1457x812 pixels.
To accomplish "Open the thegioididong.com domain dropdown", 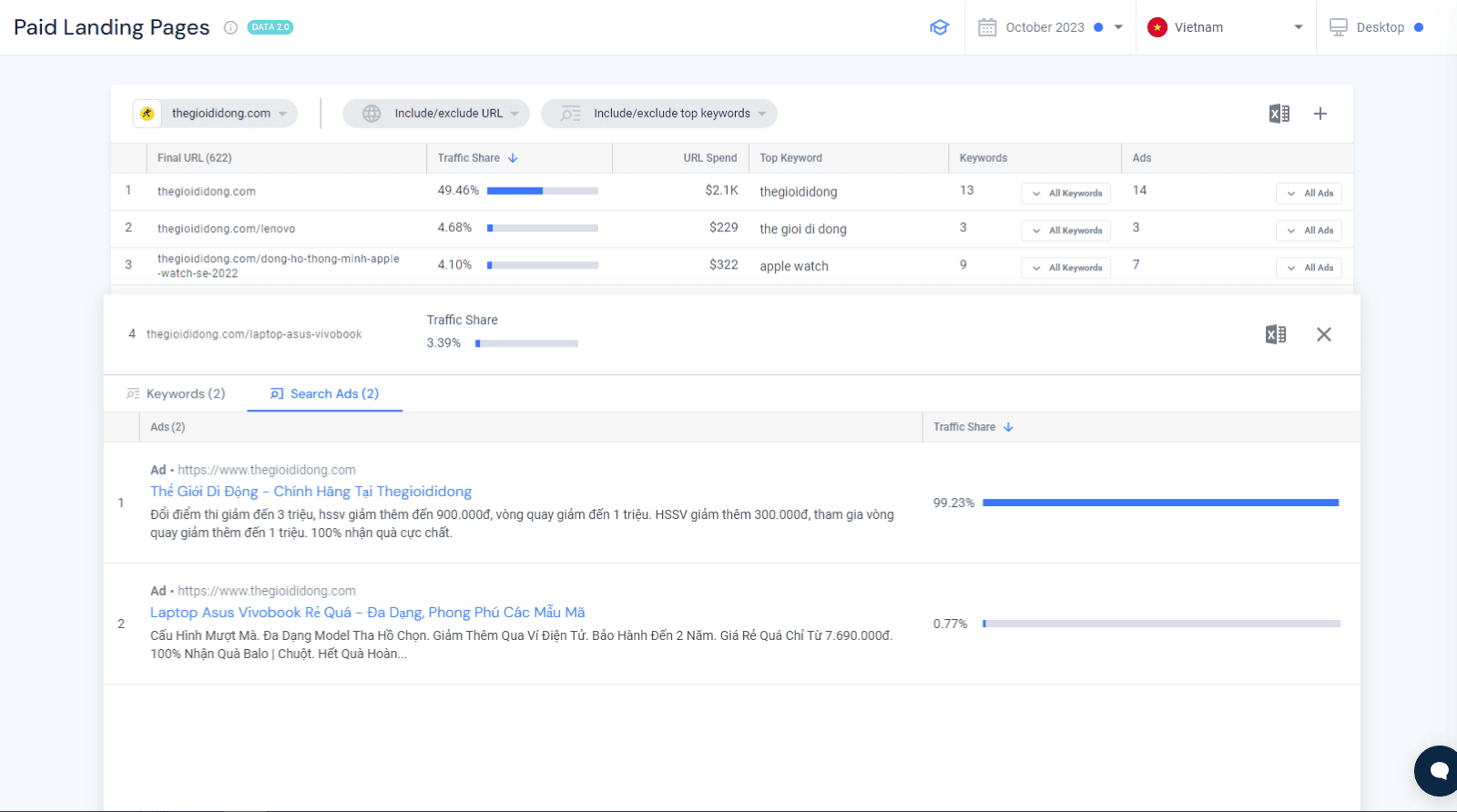I will 215,114.
